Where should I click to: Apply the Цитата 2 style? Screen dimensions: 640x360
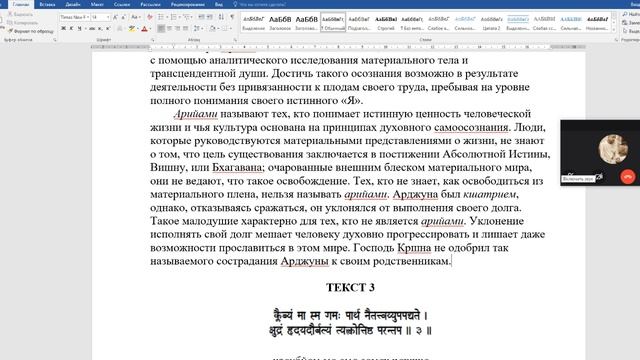click(x=491, y=22)
